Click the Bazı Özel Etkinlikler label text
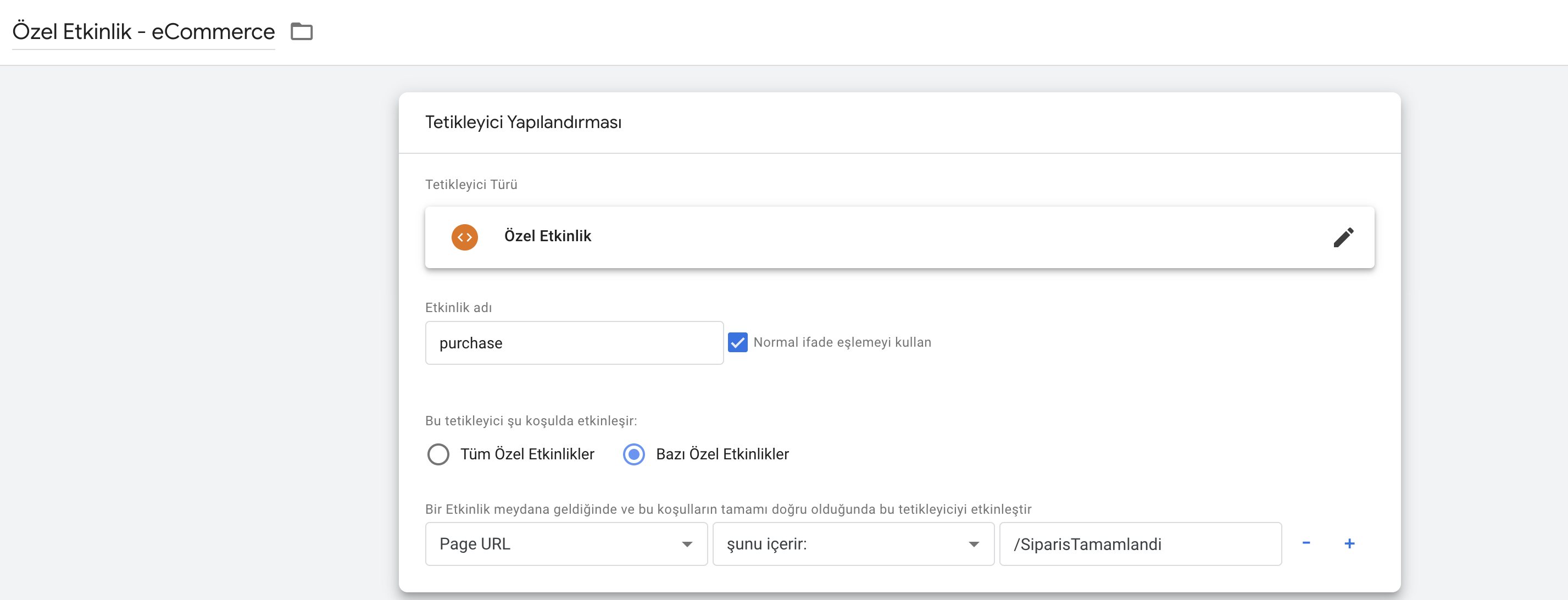 [x=722, y=454]
